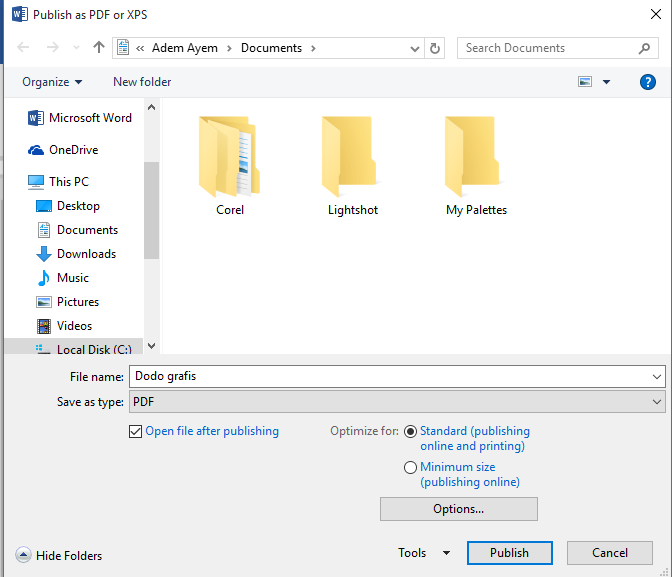The height and width of the screenshot is (577, 672).
Task: Select the Corel folder
Action: (x=230, y=165)
